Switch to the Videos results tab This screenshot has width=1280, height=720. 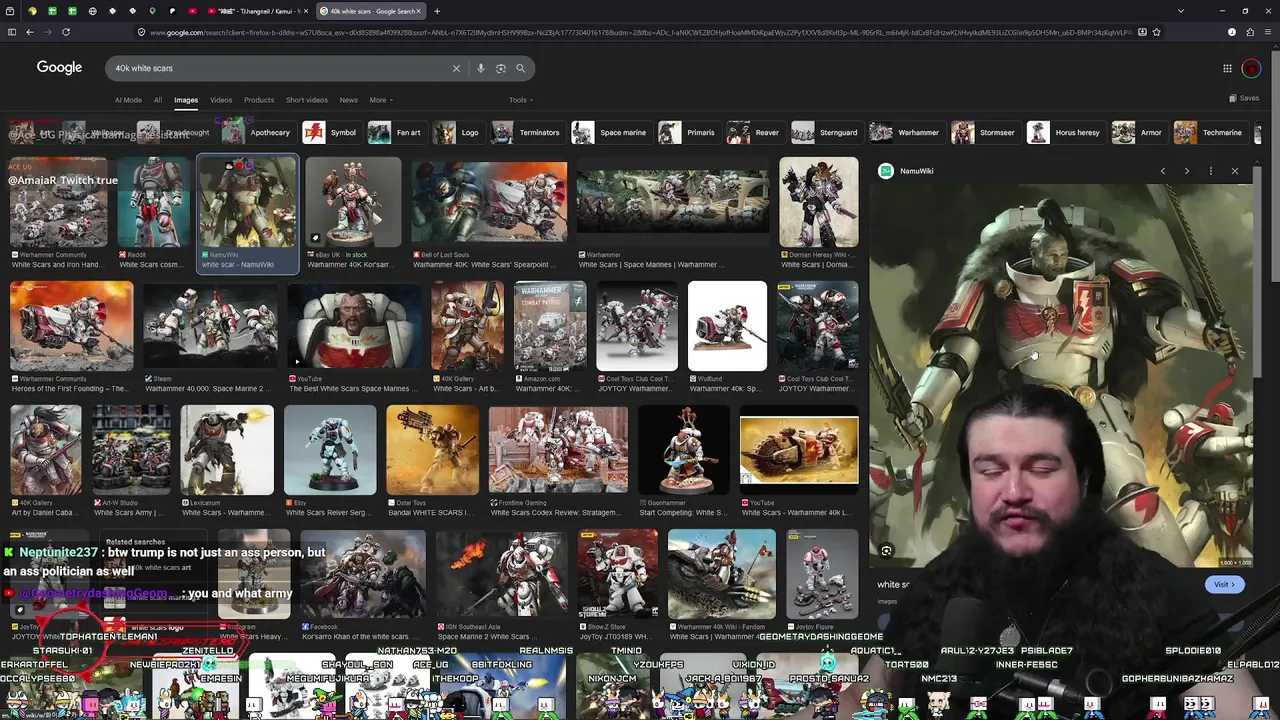[x=221, y=100]
